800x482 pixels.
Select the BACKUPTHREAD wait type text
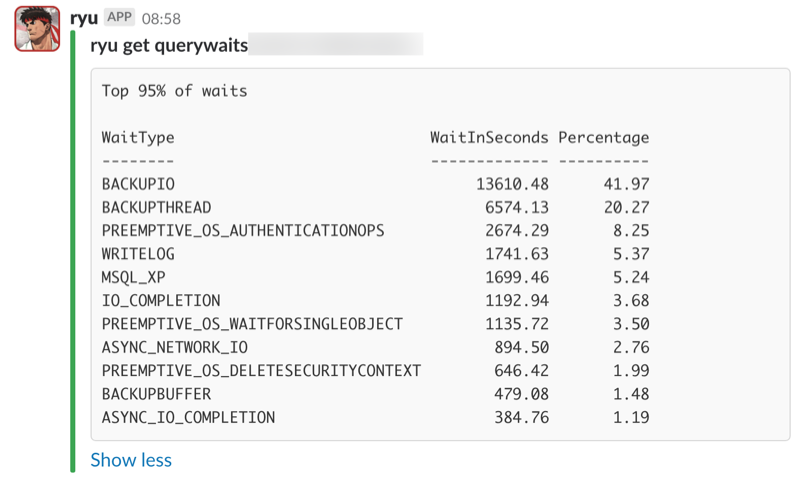click(x=157, y=208)
